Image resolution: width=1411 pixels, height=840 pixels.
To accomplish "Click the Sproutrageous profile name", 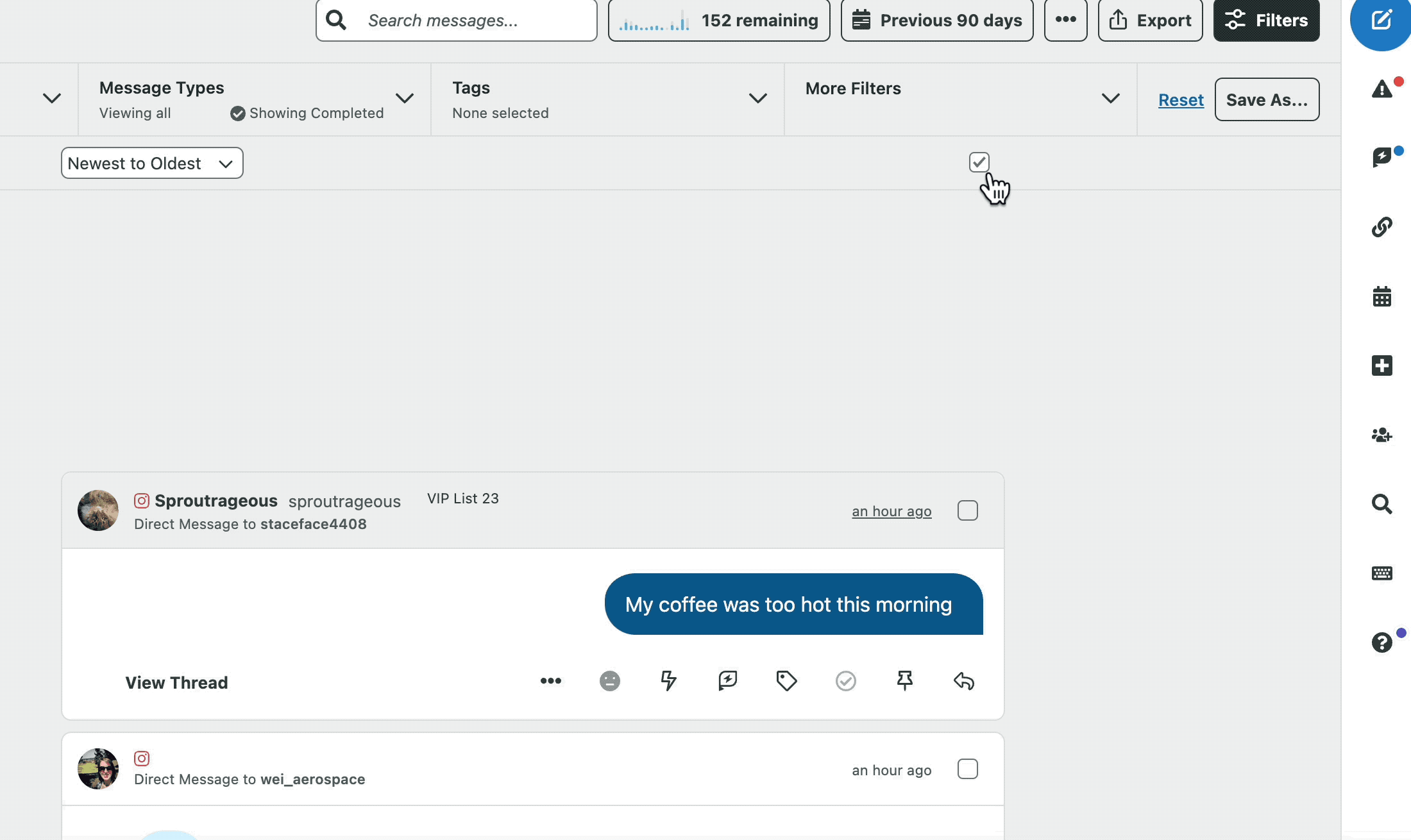I will pos(216,501).
